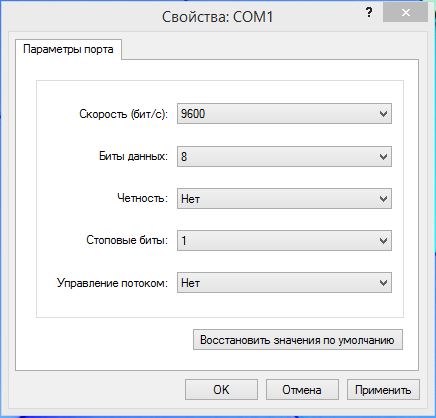Click the Свойства: COM1 title bar

[217, 17]
